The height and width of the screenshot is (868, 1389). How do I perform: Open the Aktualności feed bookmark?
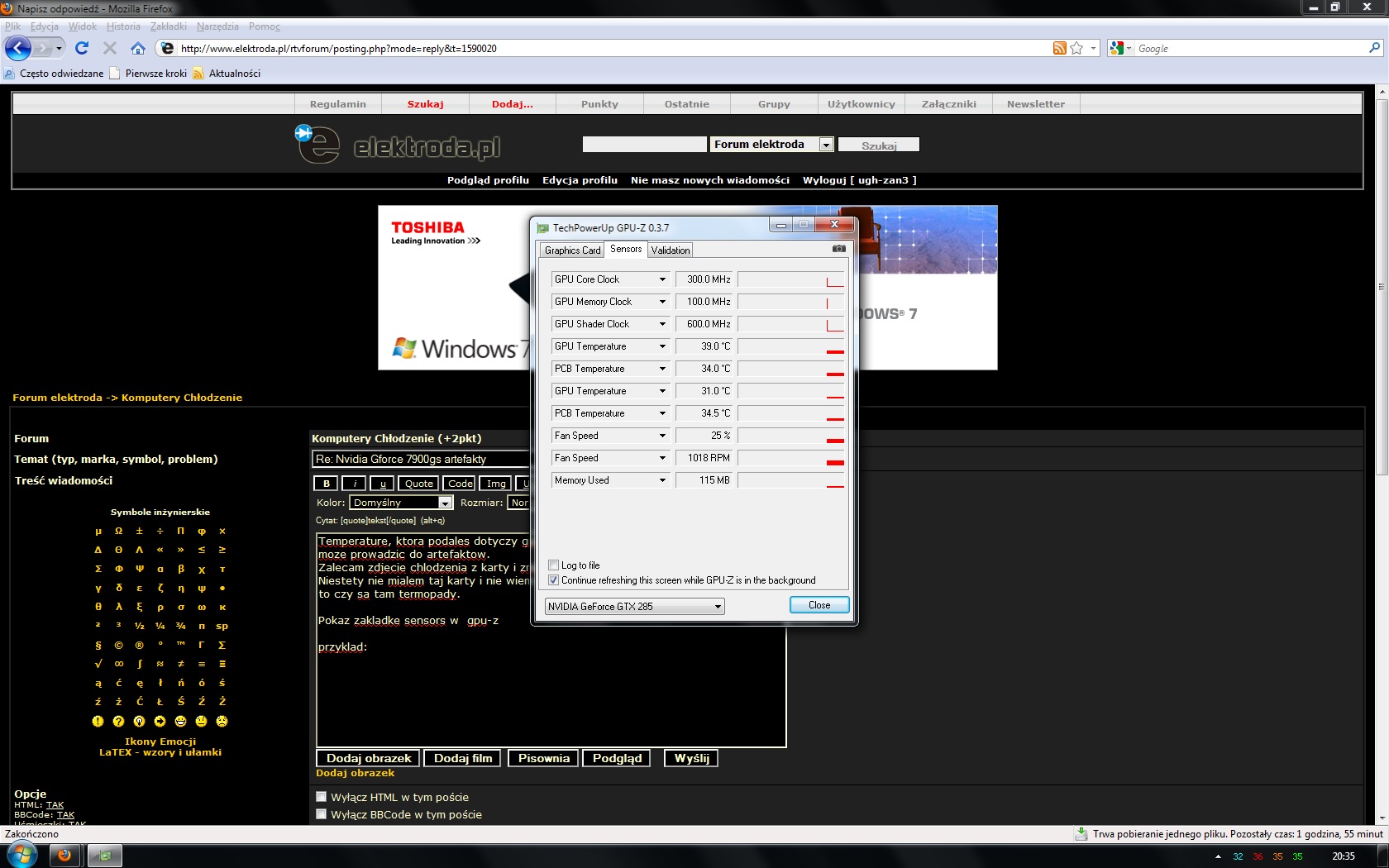227,74
